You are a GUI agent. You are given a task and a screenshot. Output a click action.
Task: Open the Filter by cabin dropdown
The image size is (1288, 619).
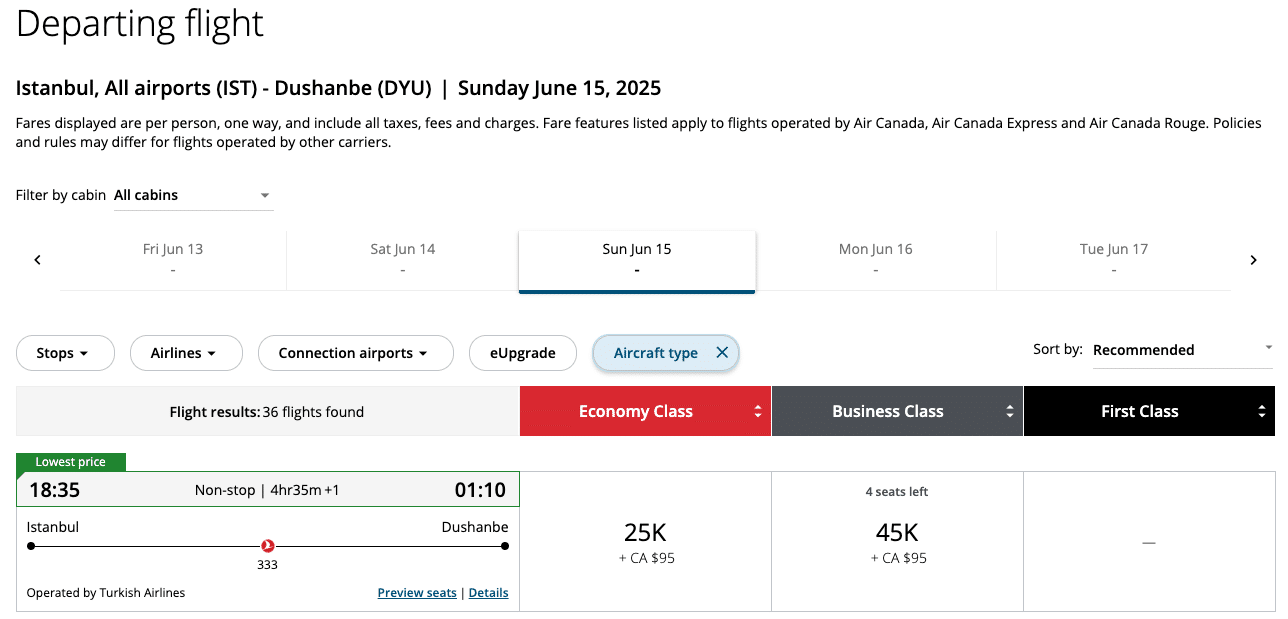(193, 196)
